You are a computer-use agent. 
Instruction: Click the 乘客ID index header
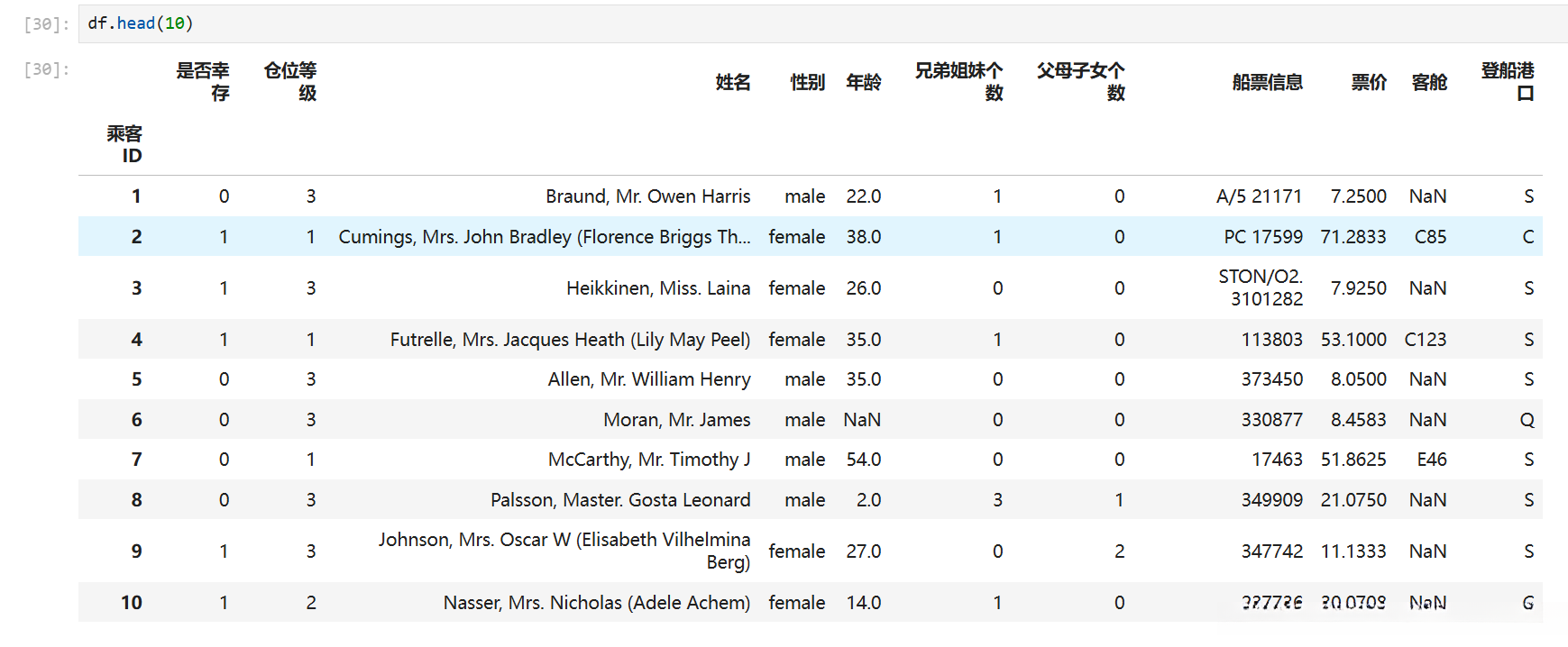tap(124, 144)
